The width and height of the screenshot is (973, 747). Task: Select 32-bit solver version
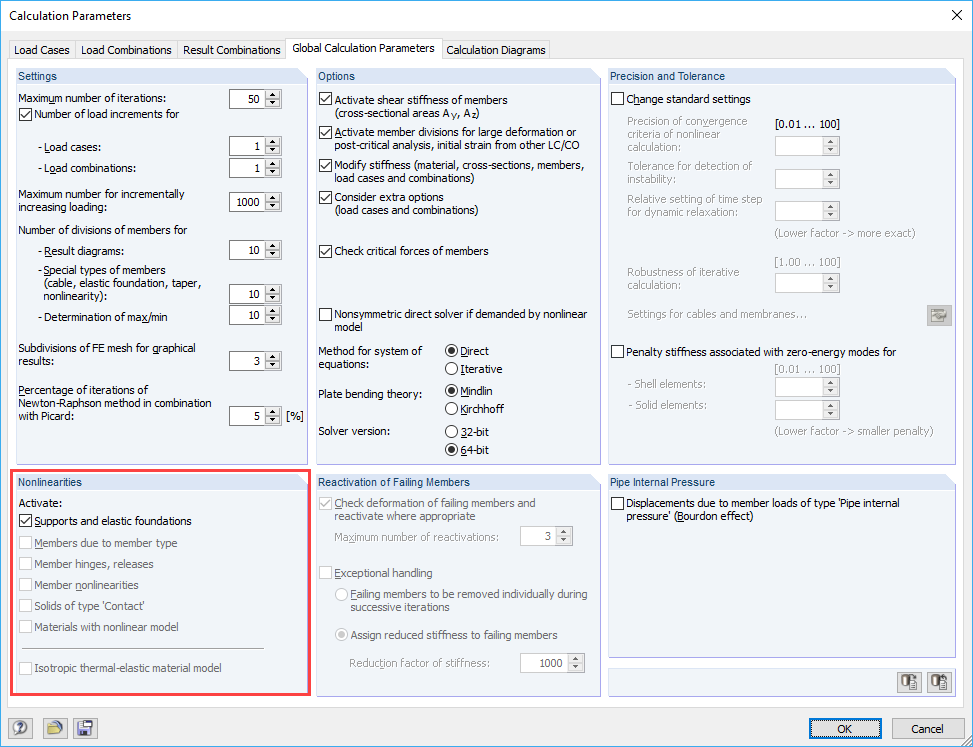[452, 432]
